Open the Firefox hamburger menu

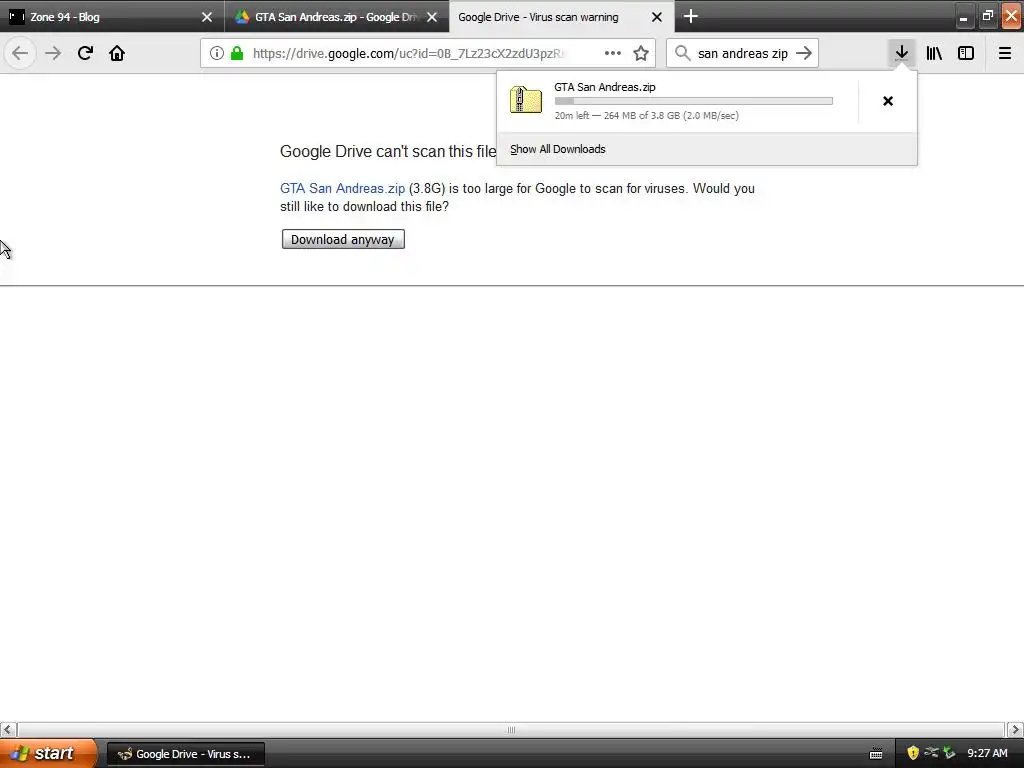(1005, 53)
